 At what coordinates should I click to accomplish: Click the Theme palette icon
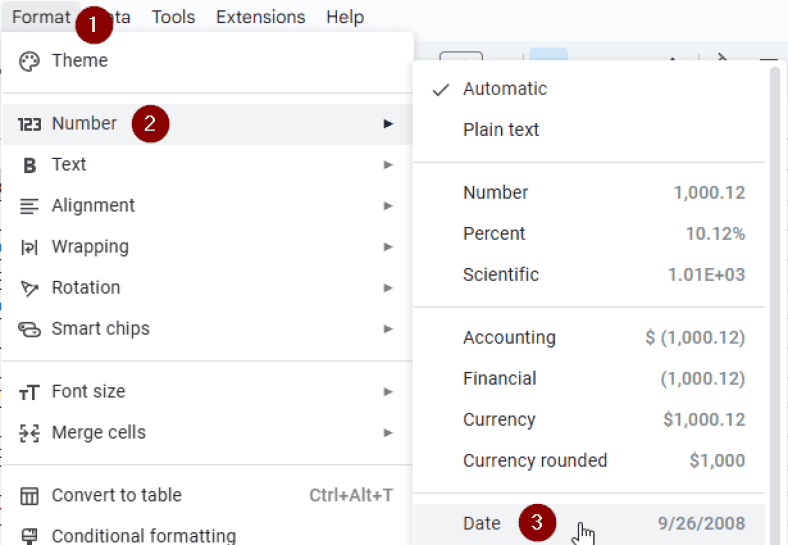(x=29, y=61)
